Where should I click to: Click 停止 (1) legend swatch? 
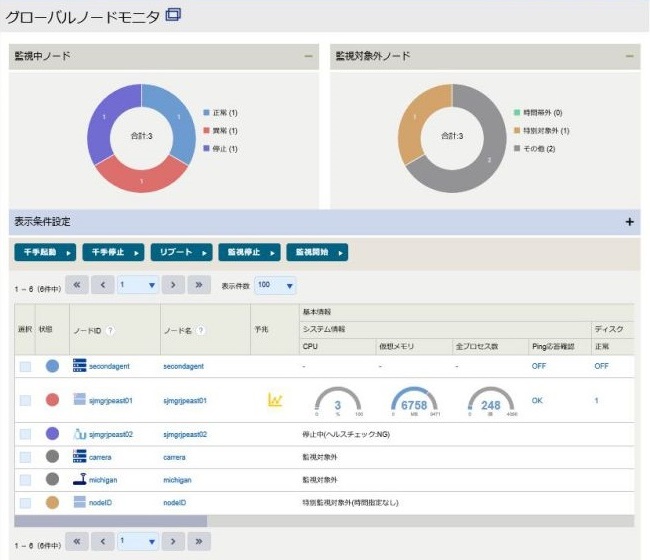[x=206, y=148]
